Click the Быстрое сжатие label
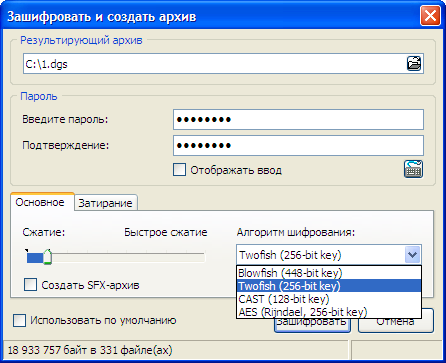The height and width of the screenshot is (363, 446). click(x=166, y=232)
